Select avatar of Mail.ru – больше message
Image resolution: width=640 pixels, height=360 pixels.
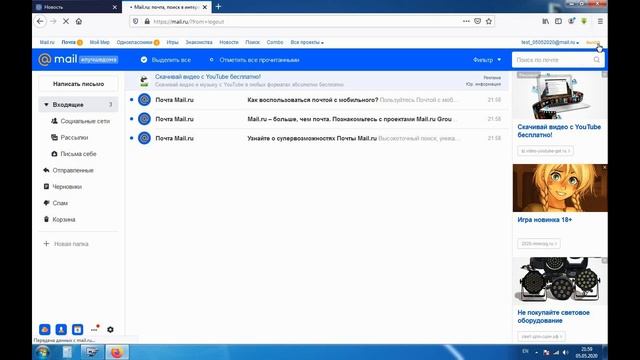(x=144, y=119)
